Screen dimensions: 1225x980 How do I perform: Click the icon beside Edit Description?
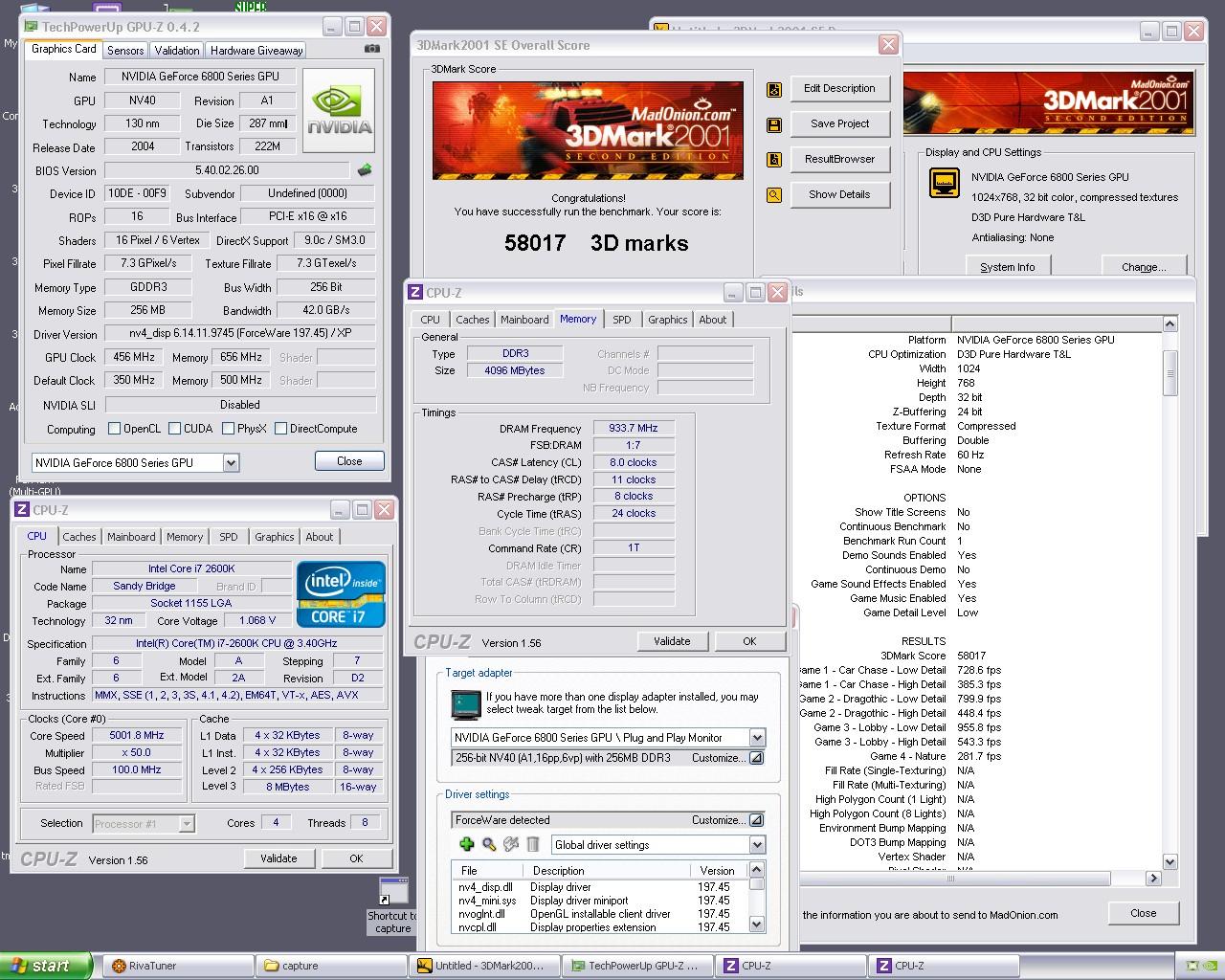(x=774, y=90)
